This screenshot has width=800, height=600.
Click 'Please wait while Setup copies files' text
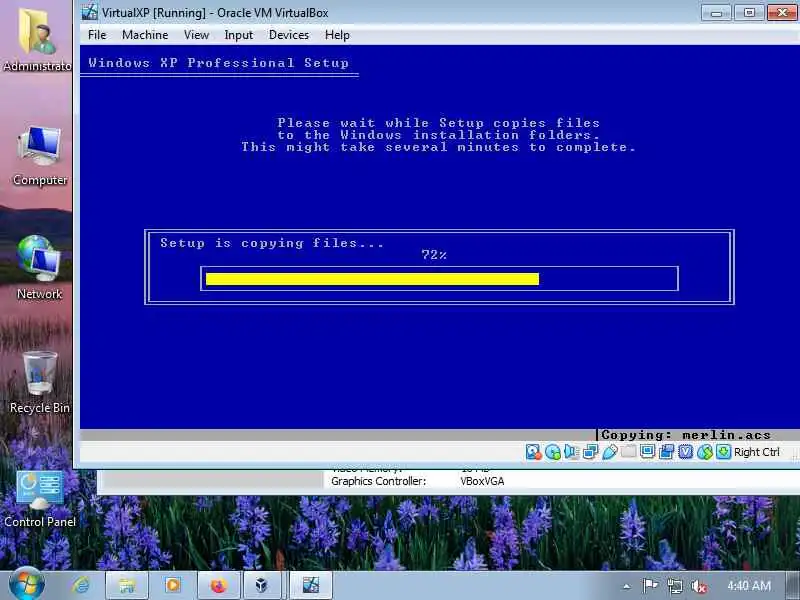click(439, 122)
